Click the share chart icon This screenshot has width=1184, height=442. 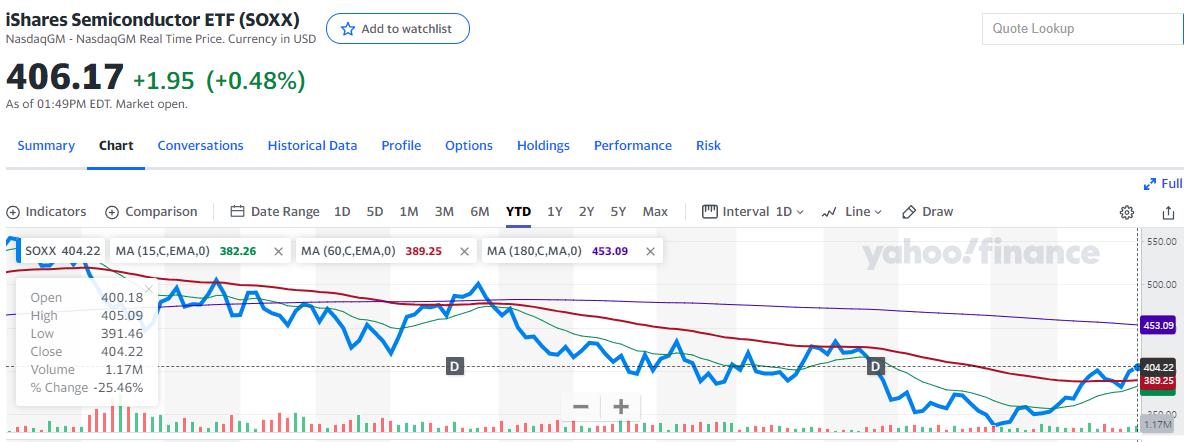(x=1168, y=212)
